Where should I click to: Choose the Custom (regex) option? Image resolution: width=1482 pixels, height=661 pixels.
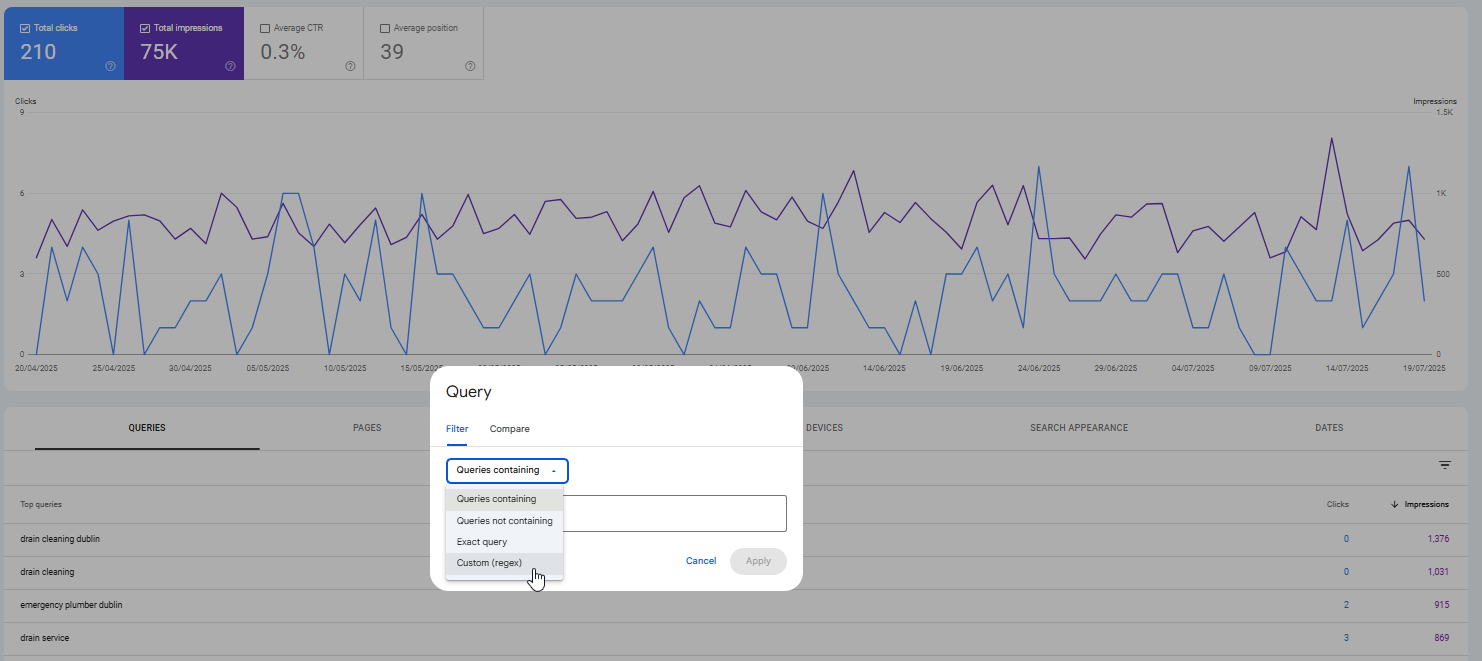coord(505,563)
